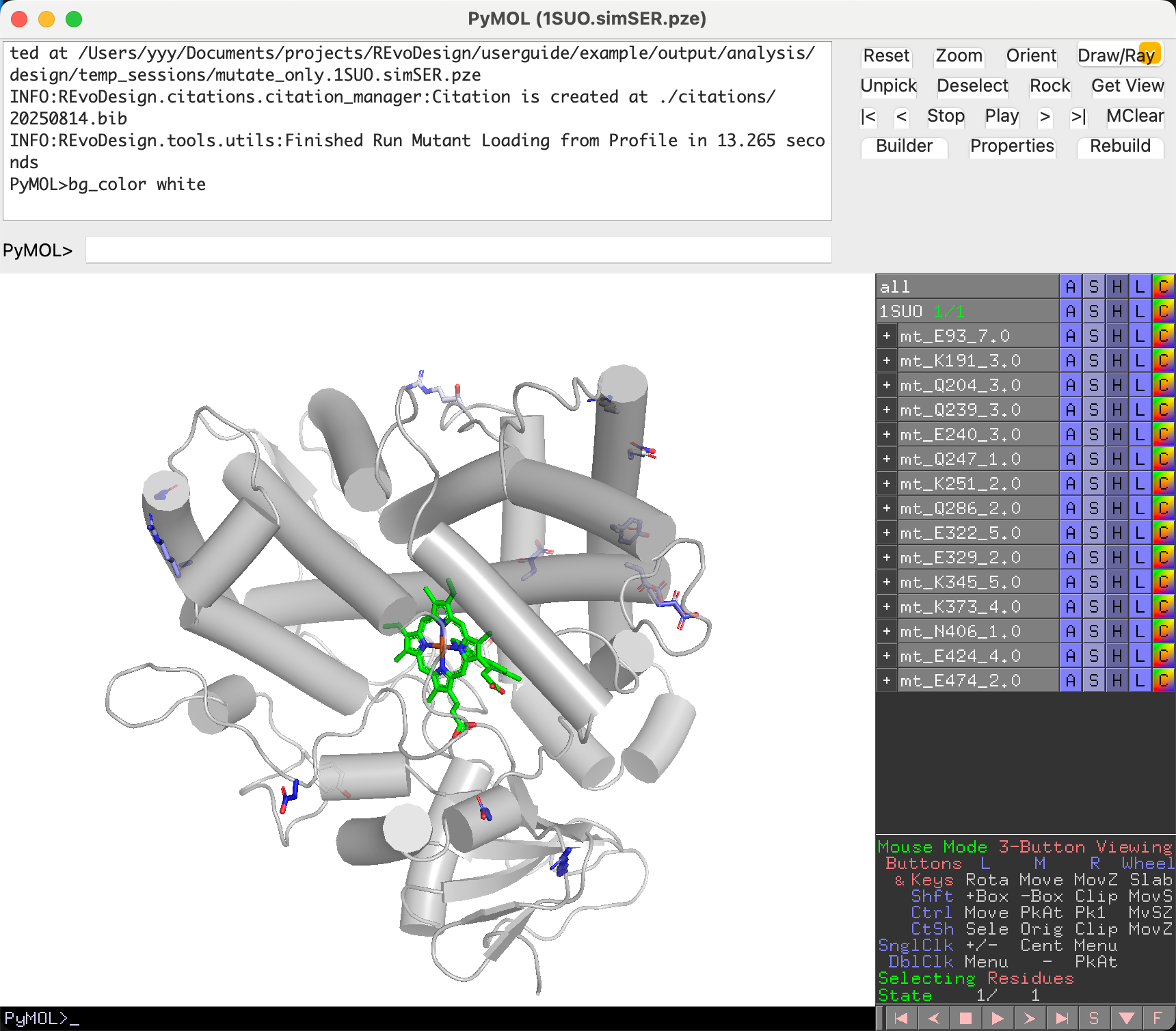Expand group mt_K373_4.0 with plus

887,606
